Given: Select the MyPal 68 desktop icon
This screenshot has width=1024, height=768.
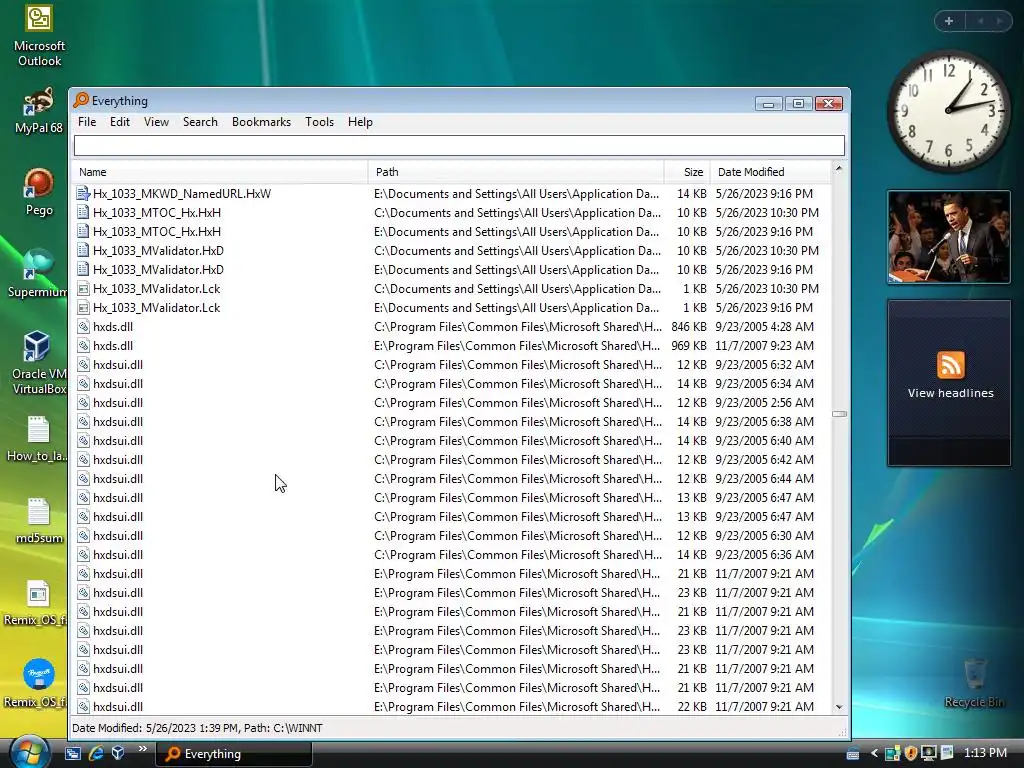Looking at the screenshot, I should 39,111.
